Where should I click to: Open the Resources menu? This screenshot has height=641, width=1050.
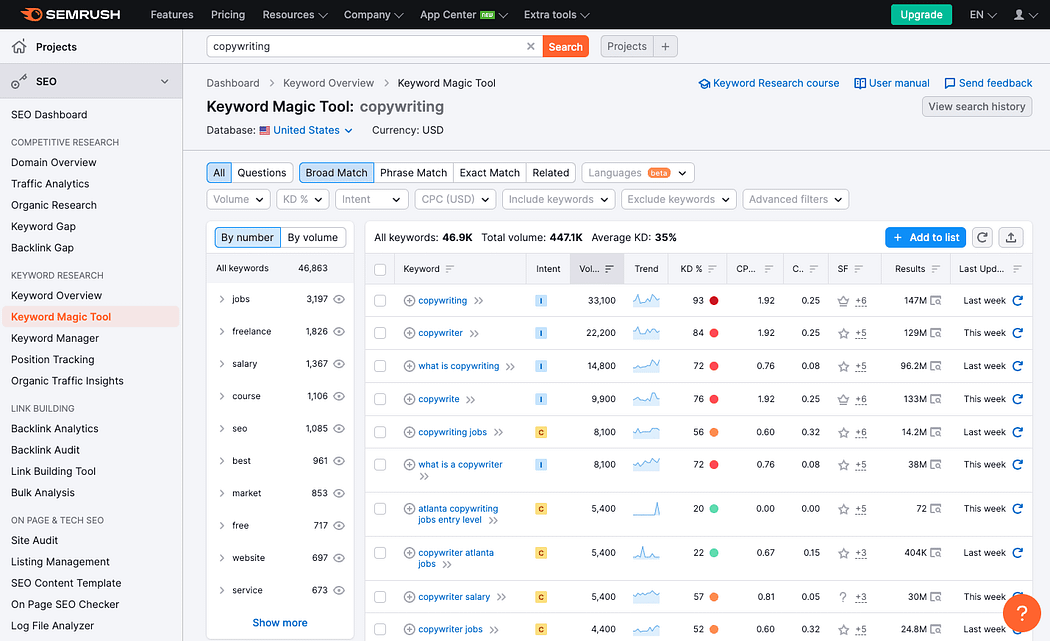coord(295,15)
